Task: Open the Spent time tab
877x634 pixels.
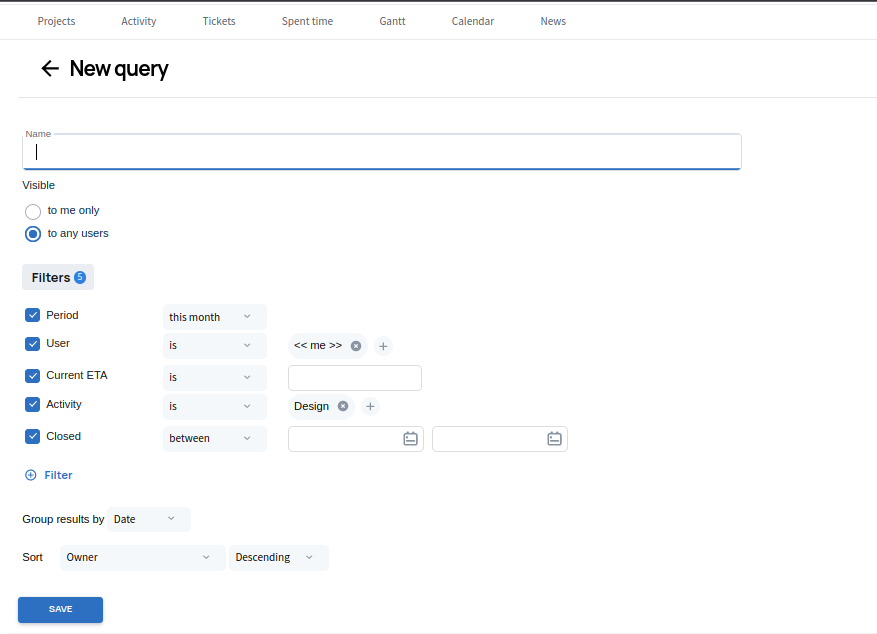Action: tap(307, 21)
